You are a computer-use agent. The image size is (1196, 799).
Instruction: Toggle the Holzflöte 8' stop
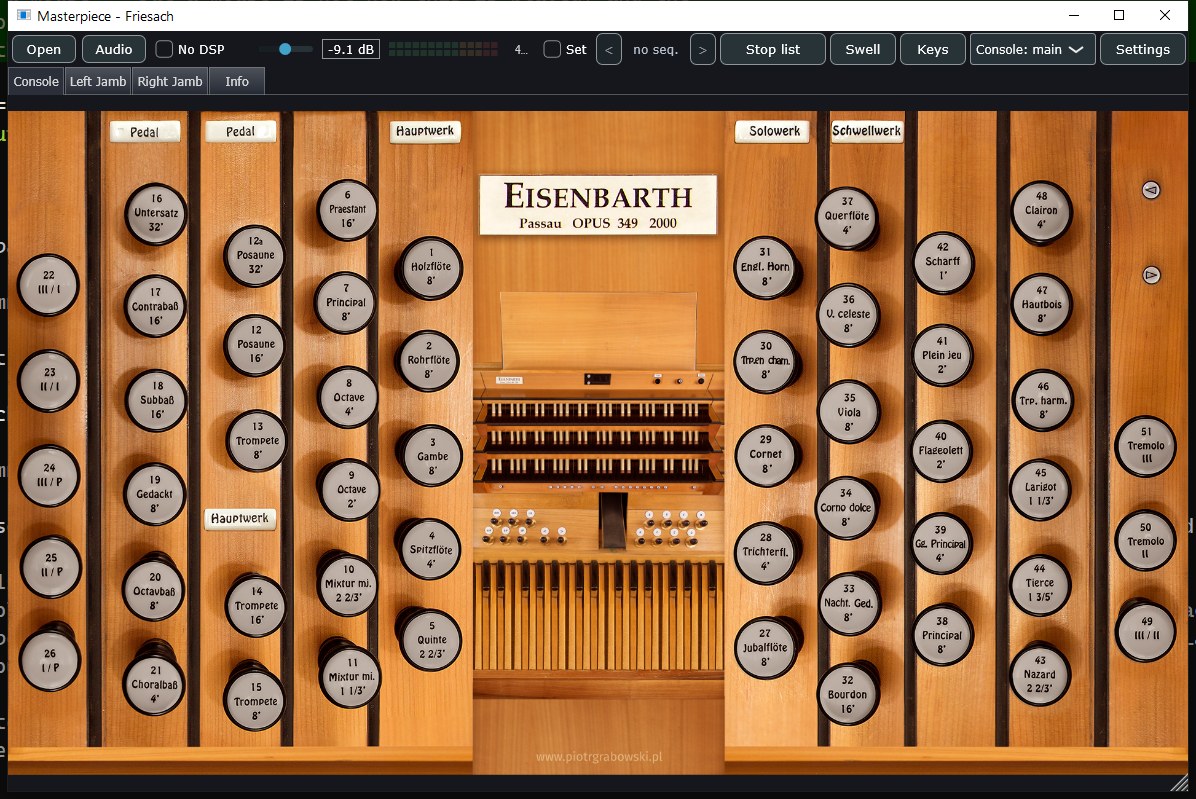pyautogui.click(x=431, y=267)
